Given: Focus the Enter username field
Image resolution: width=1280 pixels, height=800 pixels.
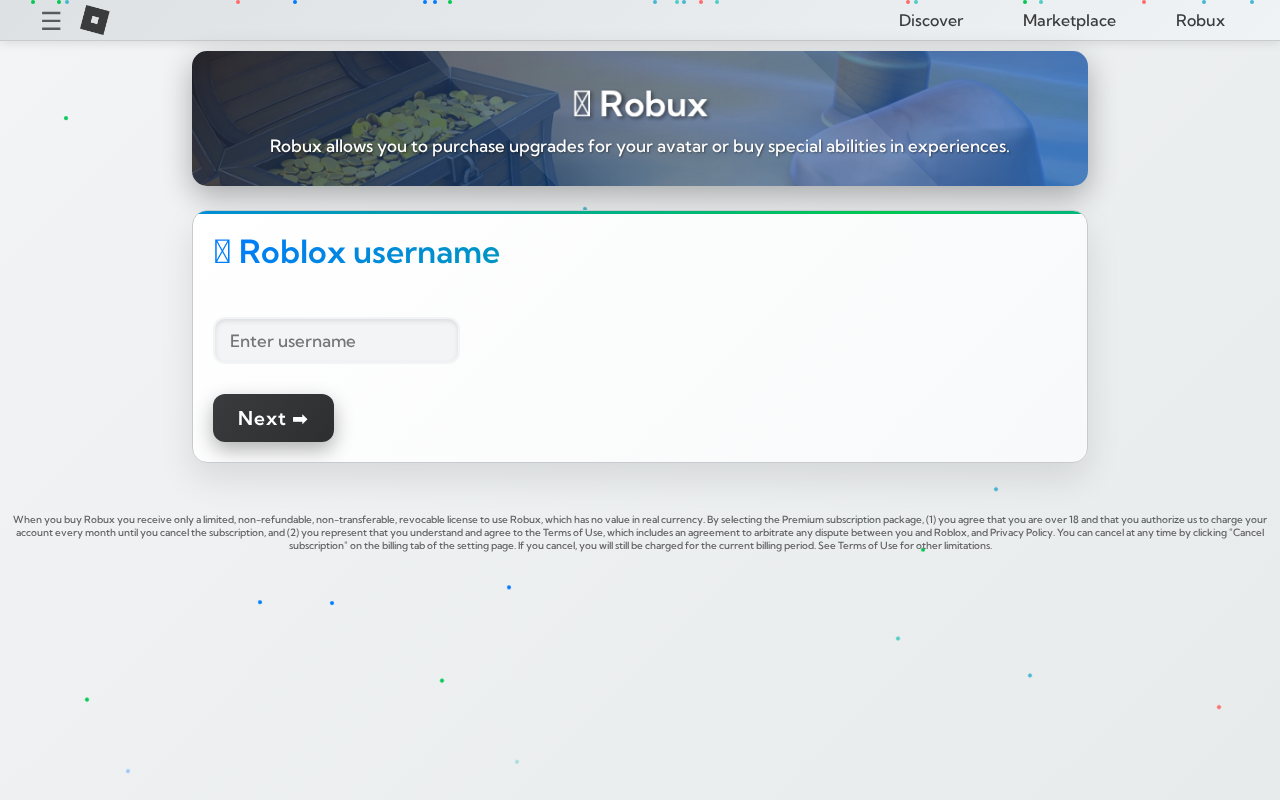Looking at the screenshot, I should point(336,341).
